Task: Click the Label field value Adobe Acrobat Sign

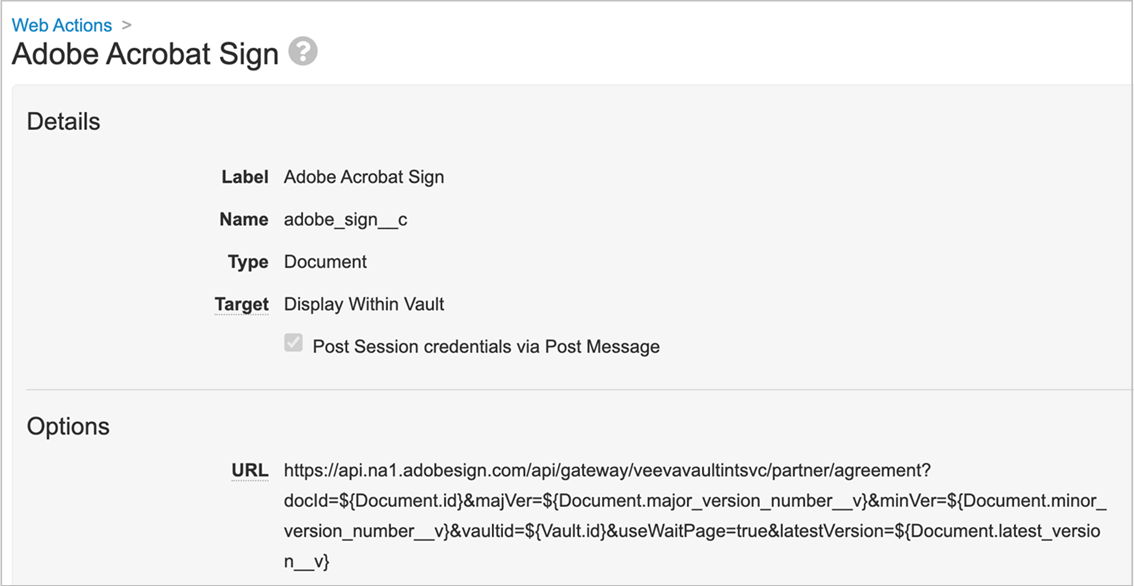Action: tap(363, 176)
